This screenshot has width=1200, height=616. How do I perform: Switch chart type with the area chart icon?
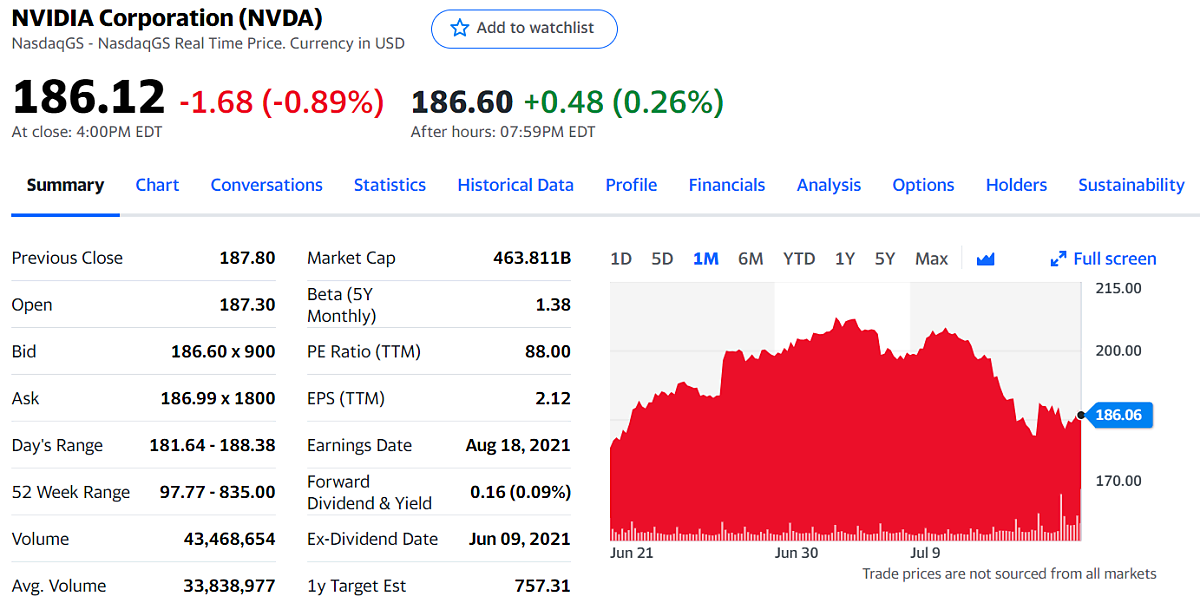coord(985,259)
